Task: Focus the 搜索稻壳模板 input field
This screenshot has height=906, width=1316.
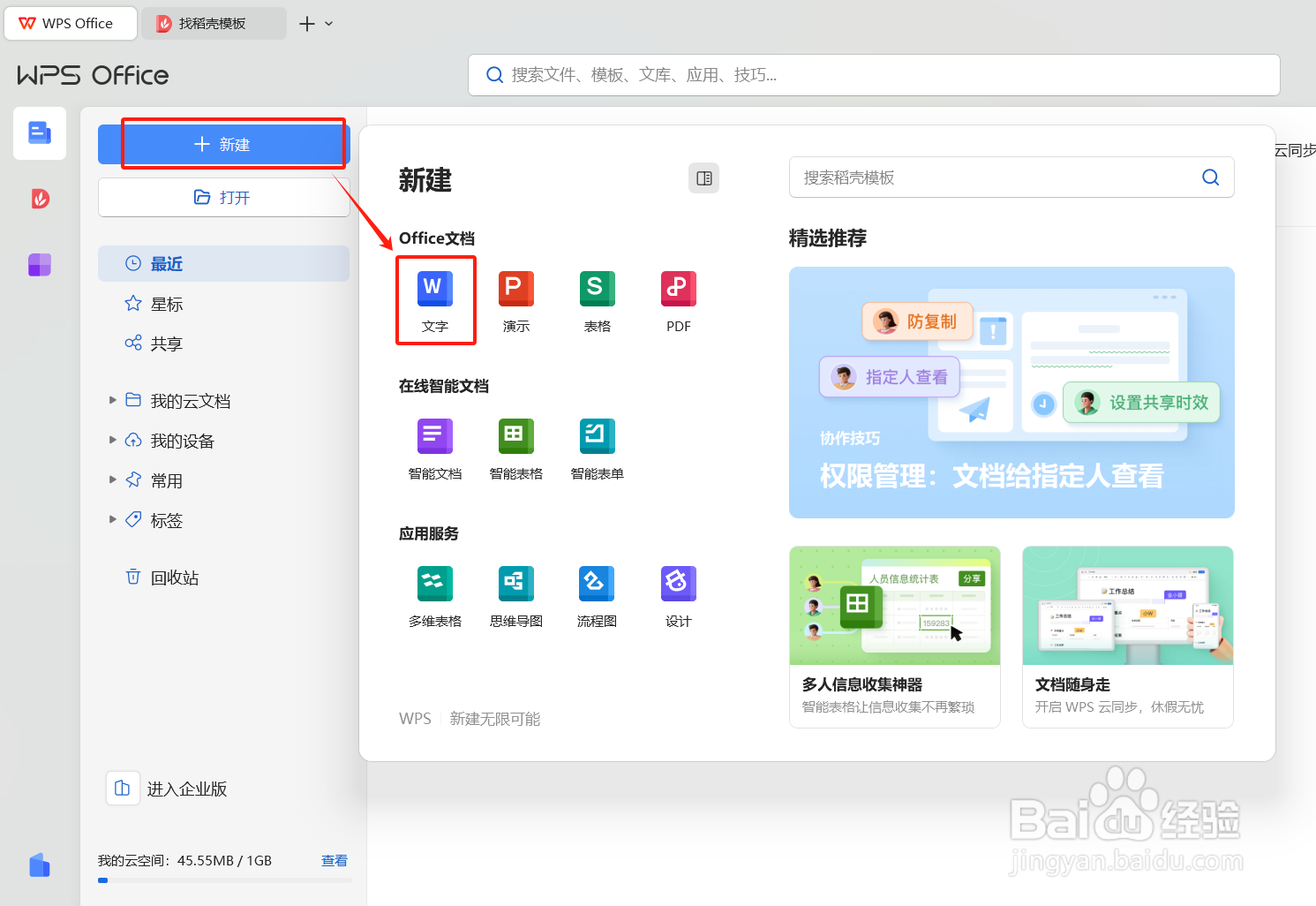Action: (1011, 177)
